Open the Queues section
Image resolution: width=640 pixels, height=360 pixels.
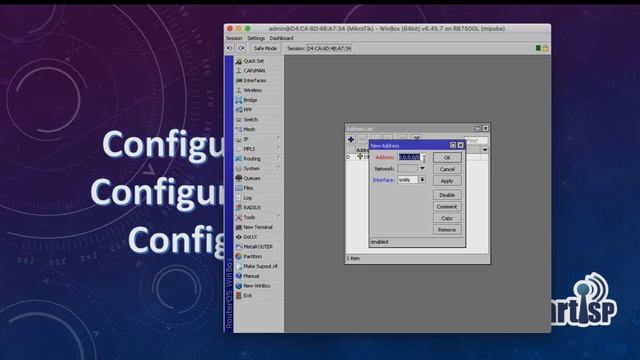pyautogui.click(x=259, y=178)
